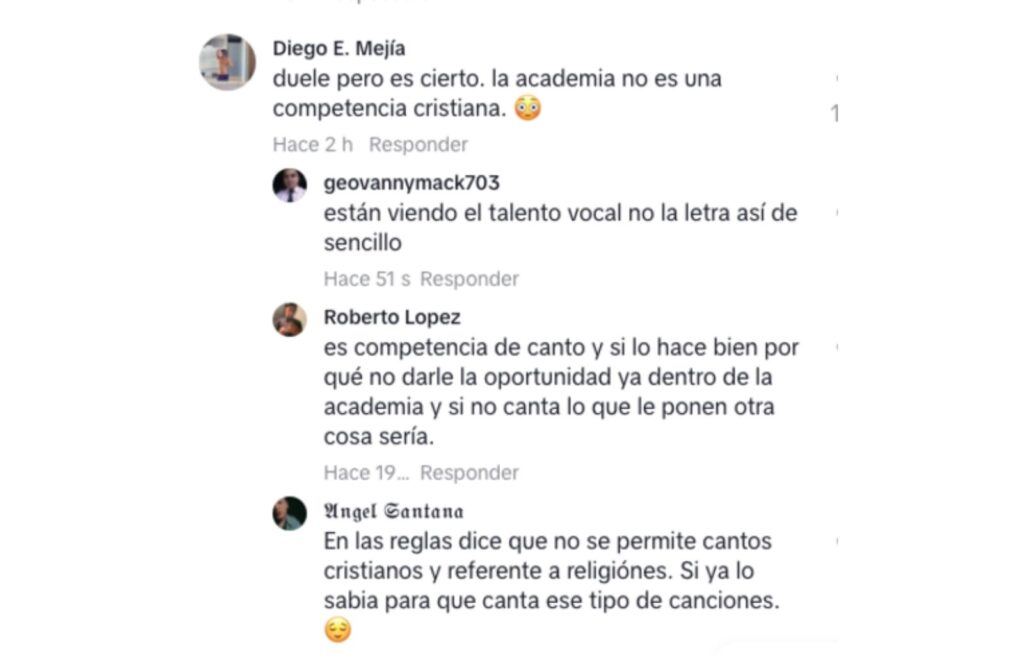Open Roberto Lopez's profile avatar
Screen dimensions: 1024x655
pos(290,320)
